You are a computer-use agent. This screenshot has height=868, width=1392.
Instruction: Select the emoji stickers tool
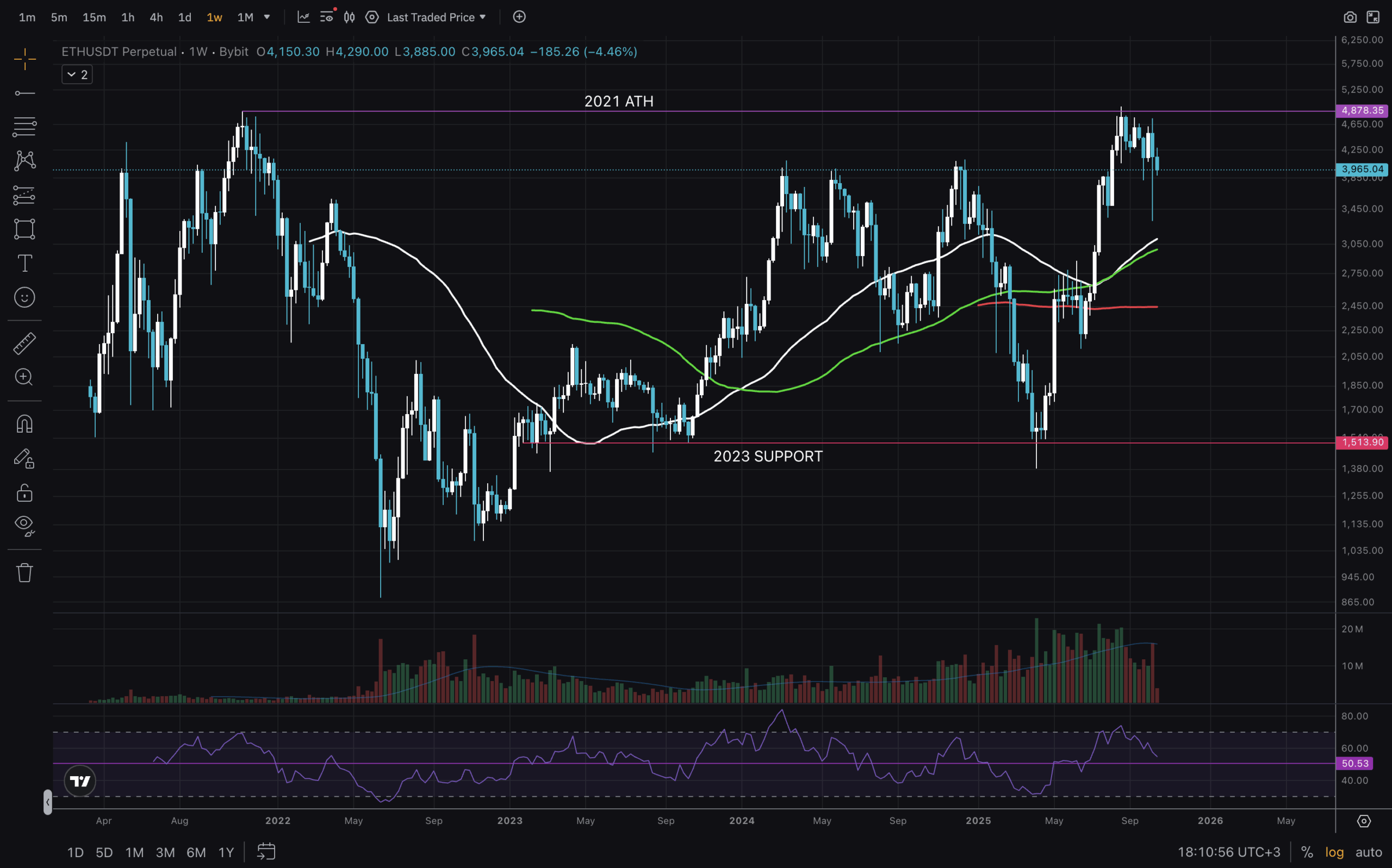[24, 297]
